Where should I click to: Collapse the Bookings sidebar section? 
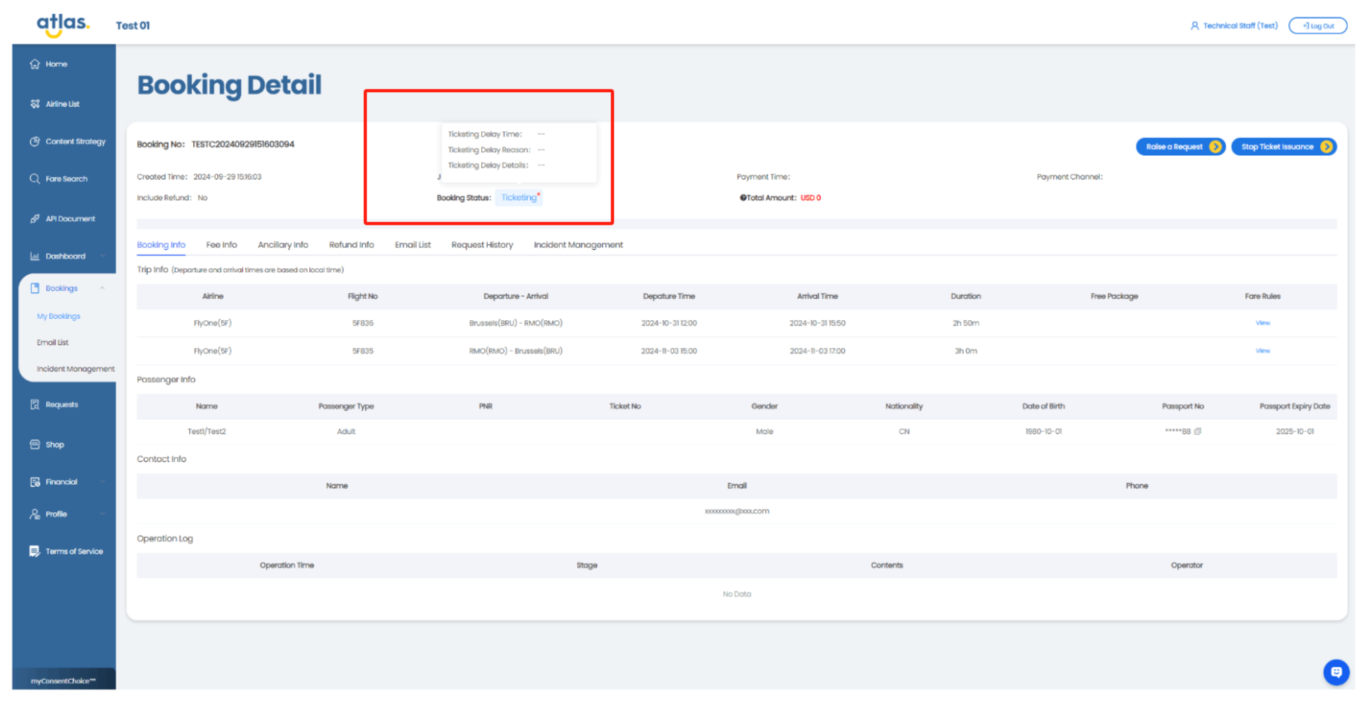(102, 288)
